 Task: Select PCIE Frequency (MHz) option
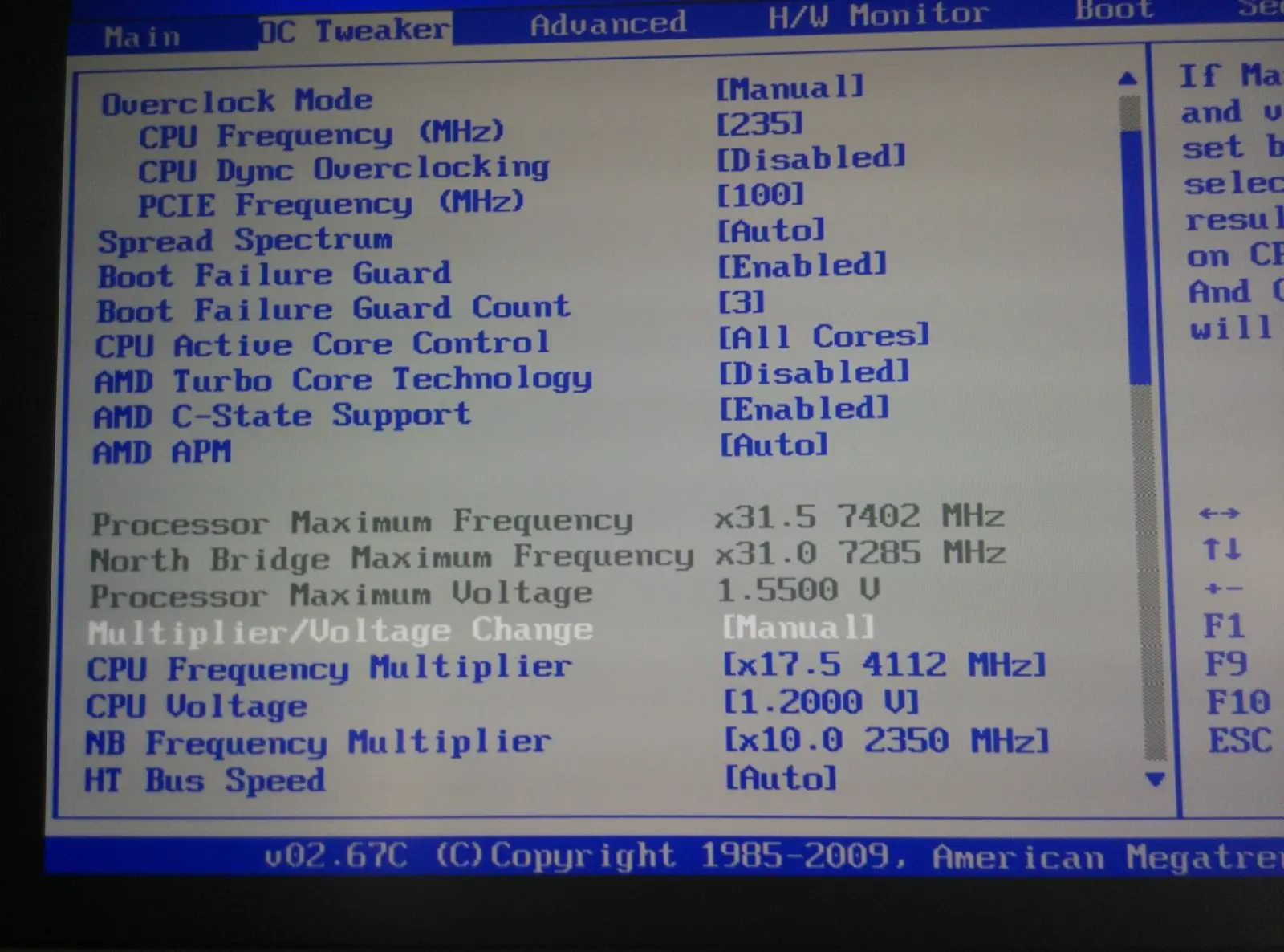pos(331,204)
